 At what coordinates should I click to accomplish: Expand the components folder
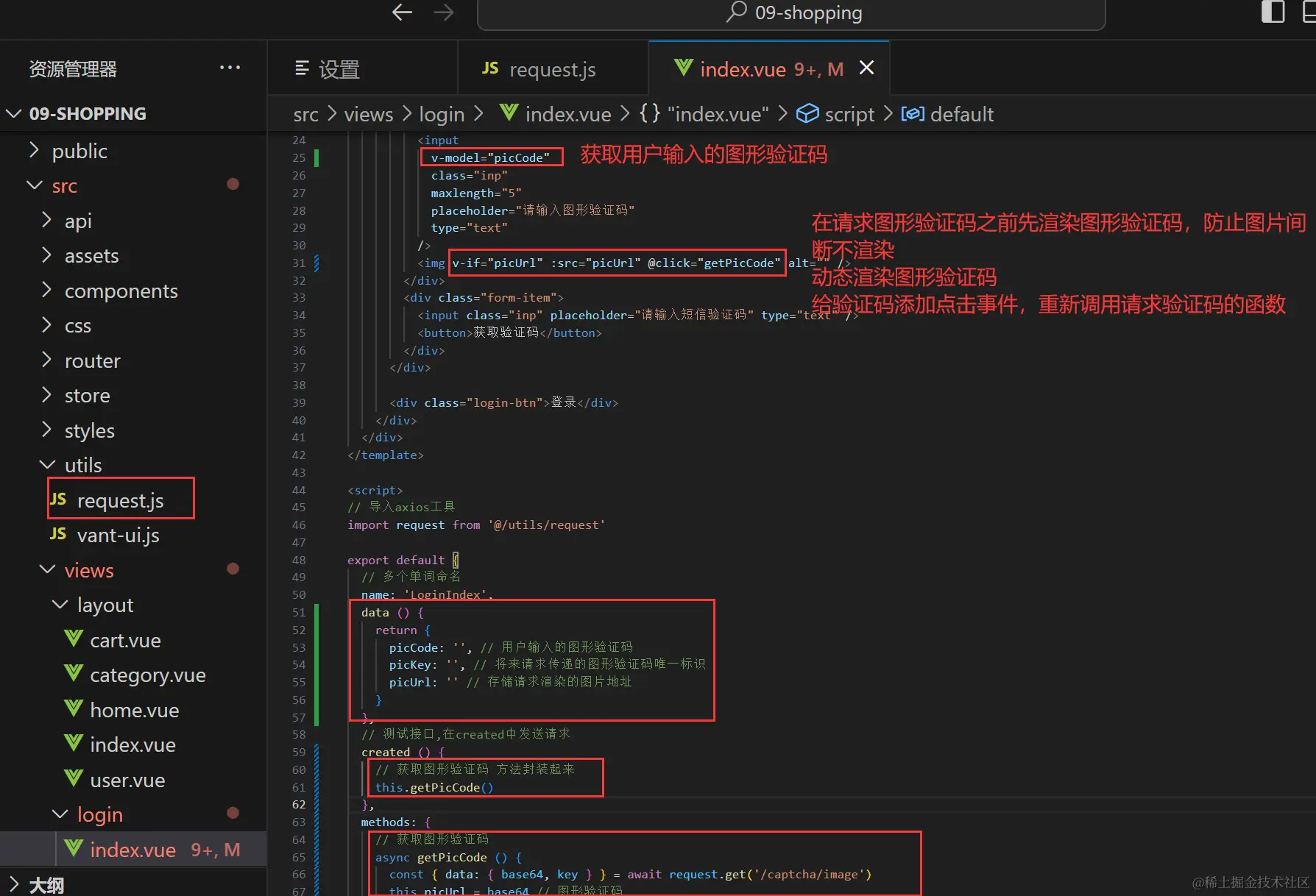click(133, 291)
